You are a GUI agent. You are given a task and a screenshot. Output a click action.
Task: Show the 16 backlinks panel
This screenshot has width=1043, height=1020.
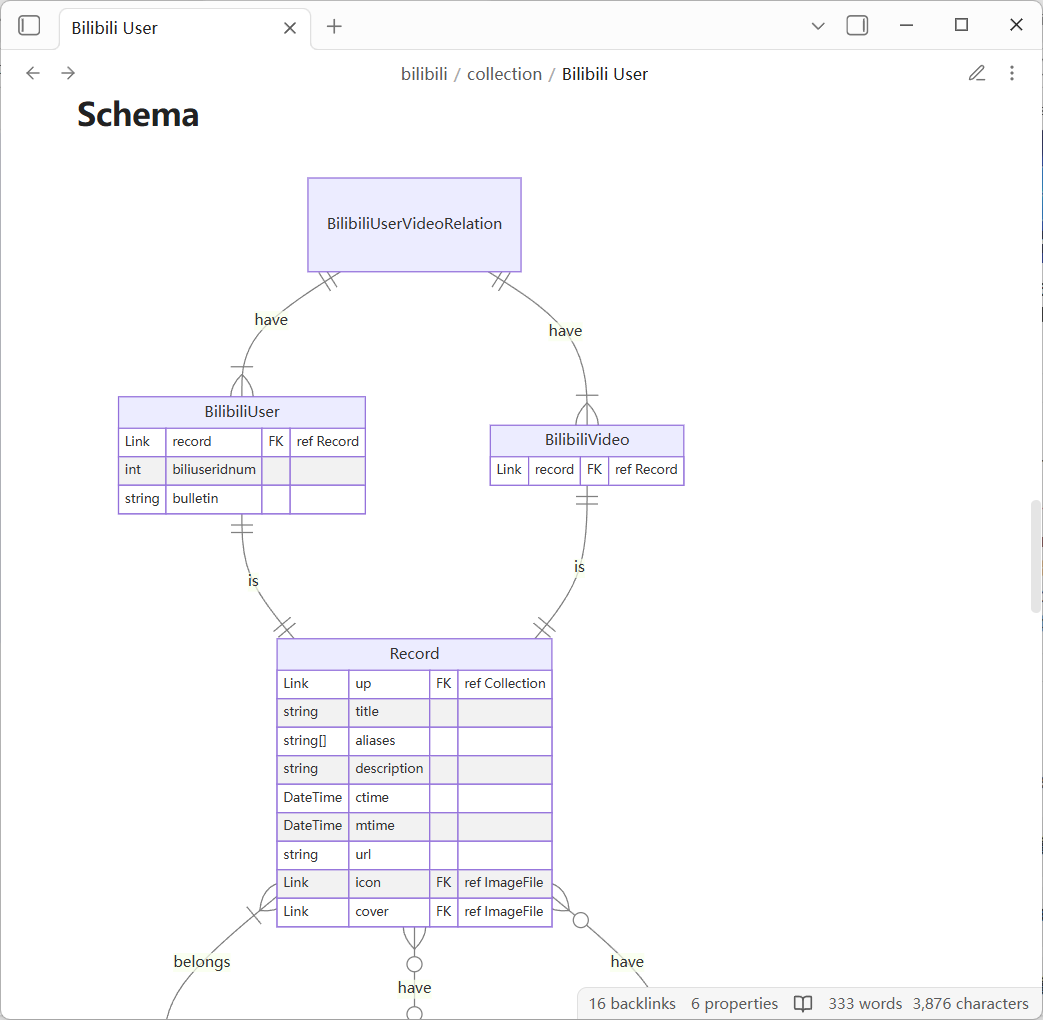pos(632,1003)
